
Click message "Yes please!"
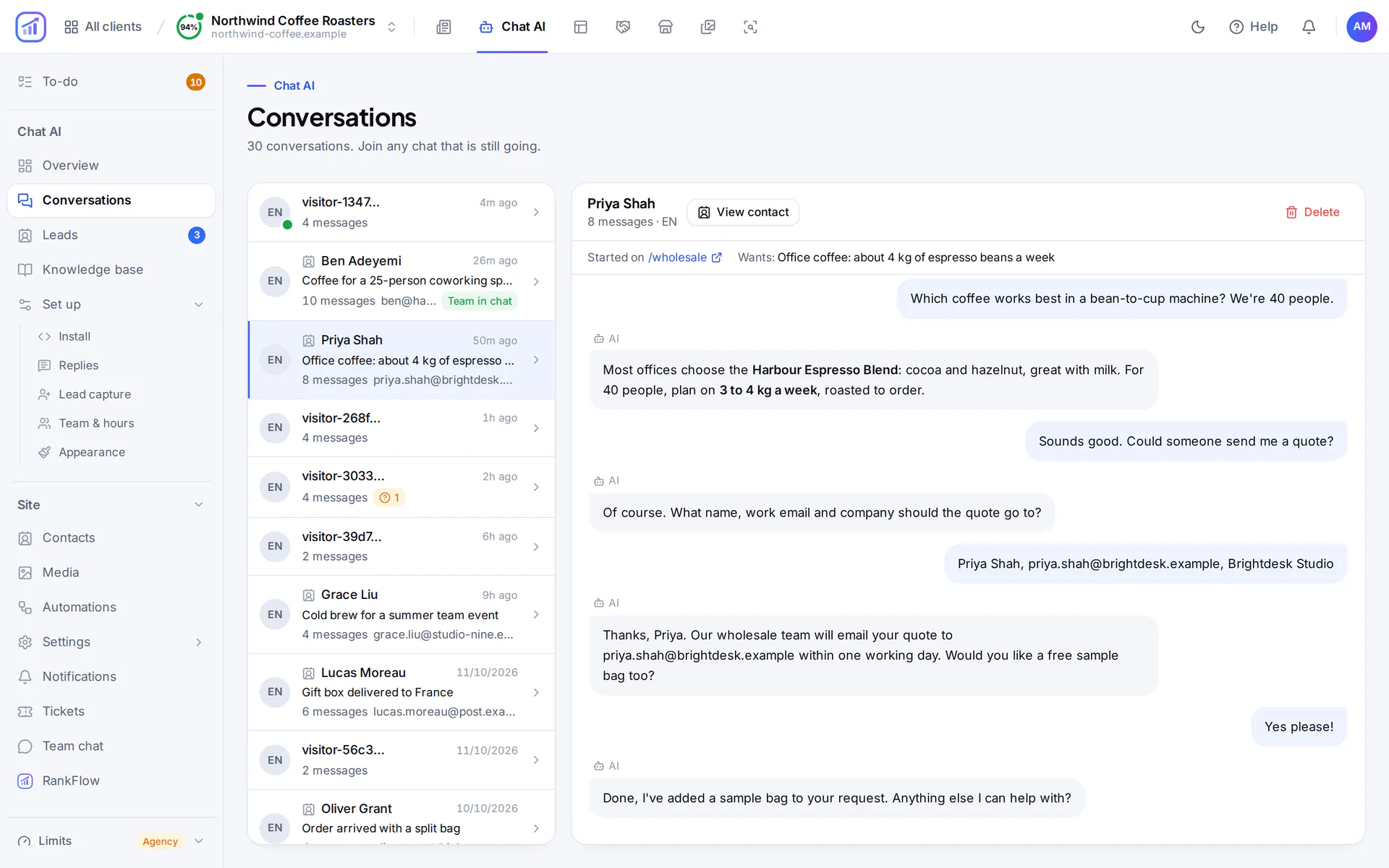tap(1299, 727)
